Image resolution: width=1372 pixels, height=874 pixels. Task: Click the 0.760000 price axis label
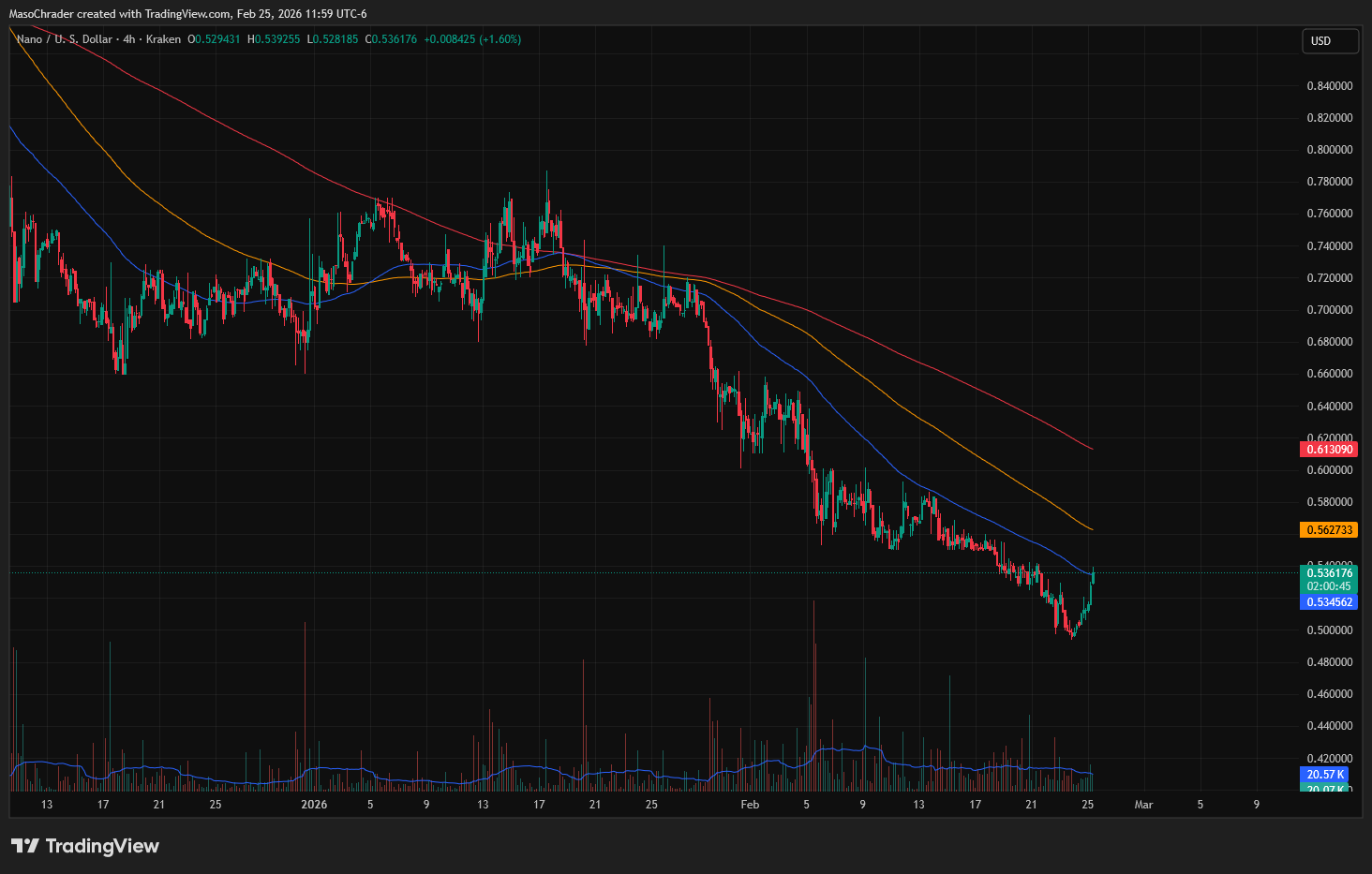click(1330, 214)
